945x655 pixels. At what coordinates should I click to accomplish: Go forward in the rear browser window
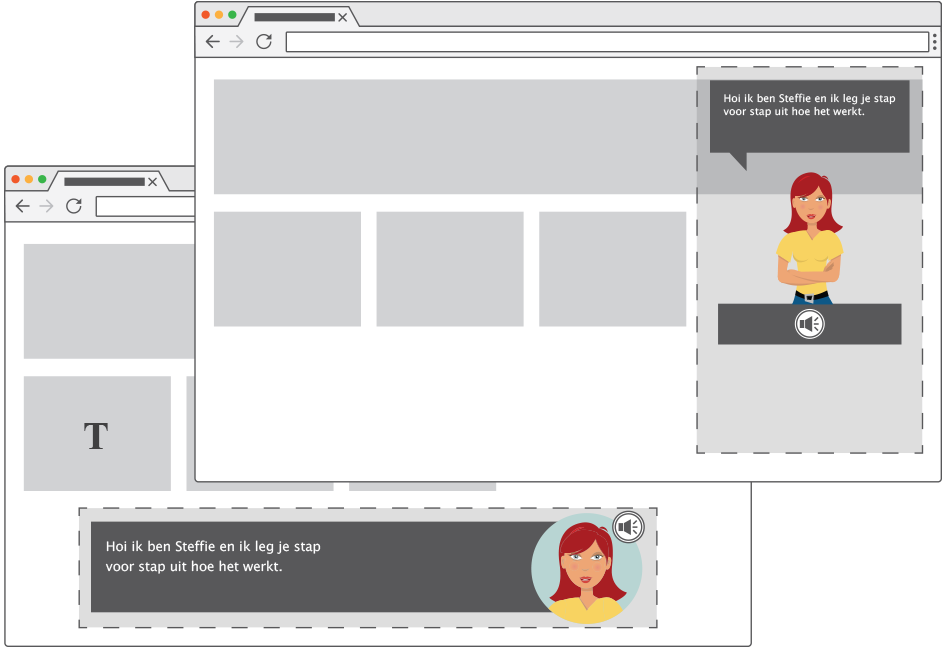46,206
